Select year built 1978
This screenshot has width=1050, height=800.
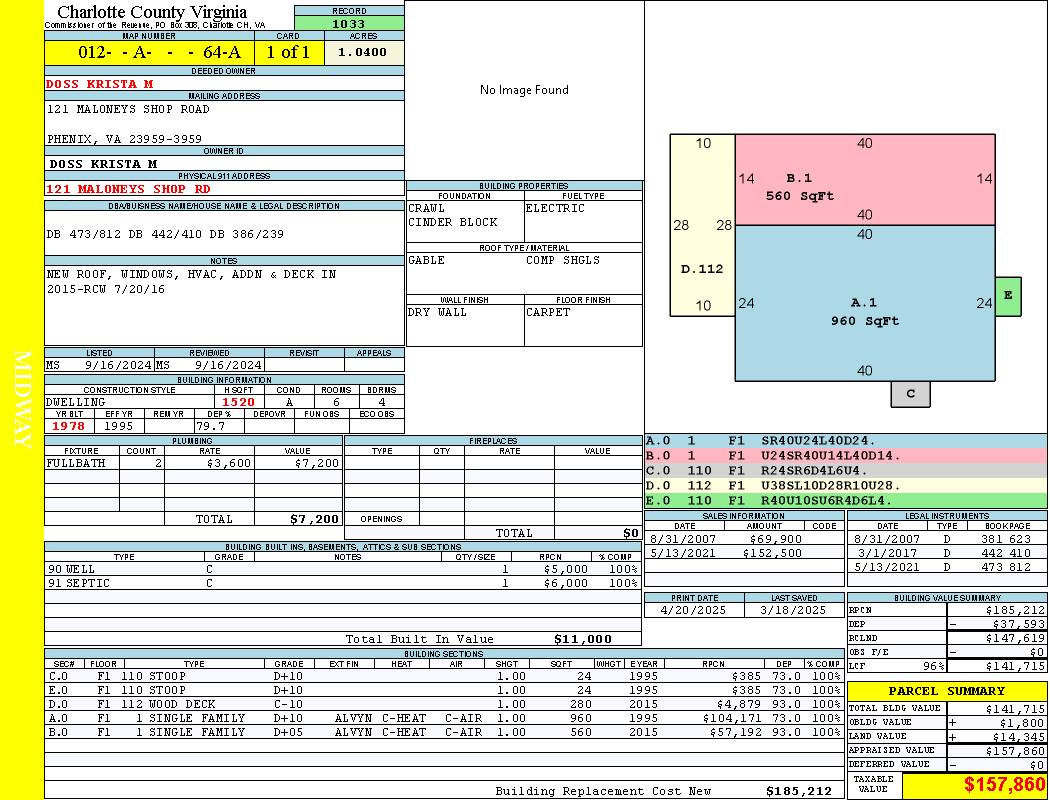point(68,426)
